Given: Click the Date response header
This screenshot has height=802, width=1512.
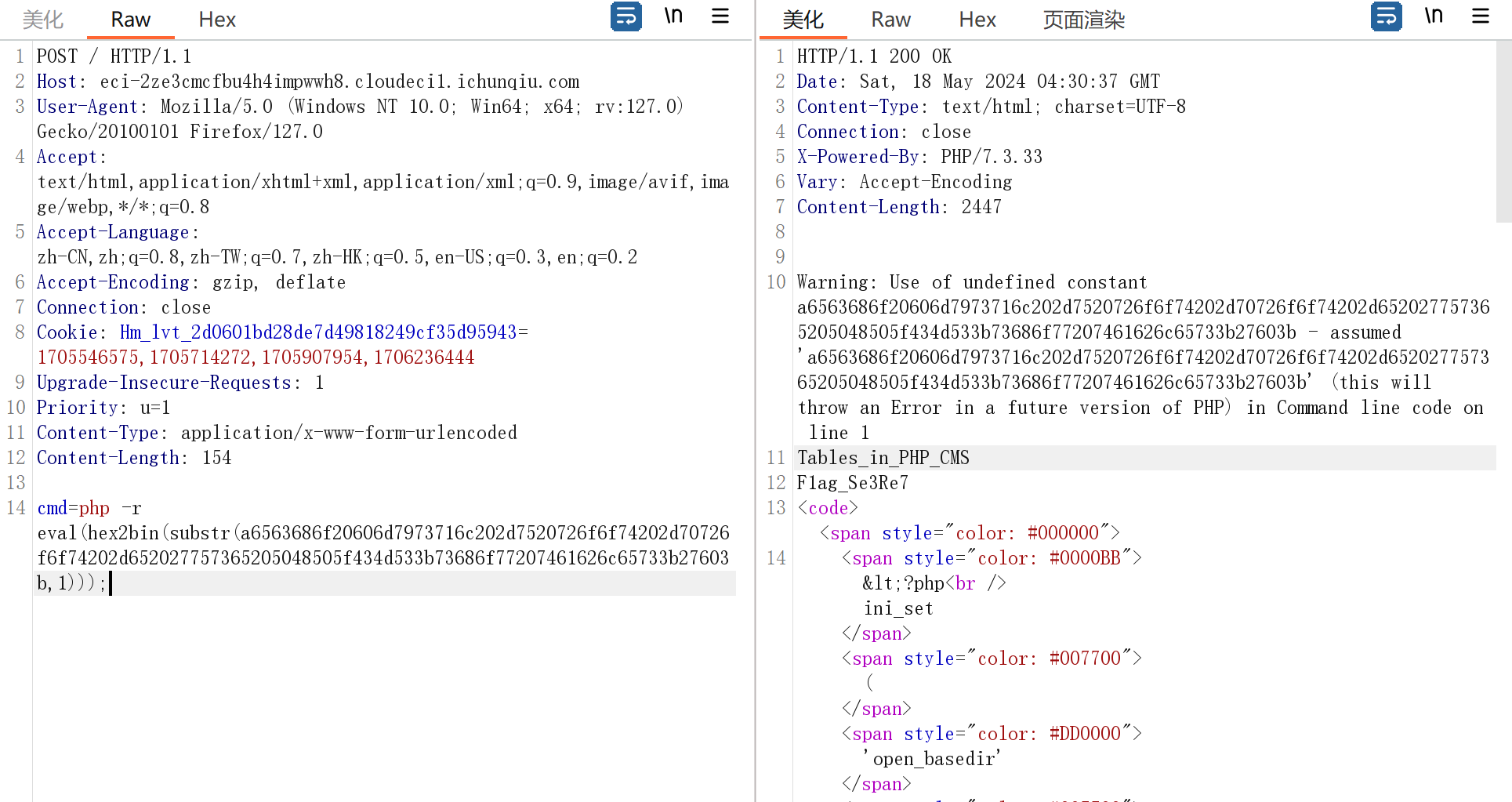Looking at the screenshot, I should tap(978, 82).
